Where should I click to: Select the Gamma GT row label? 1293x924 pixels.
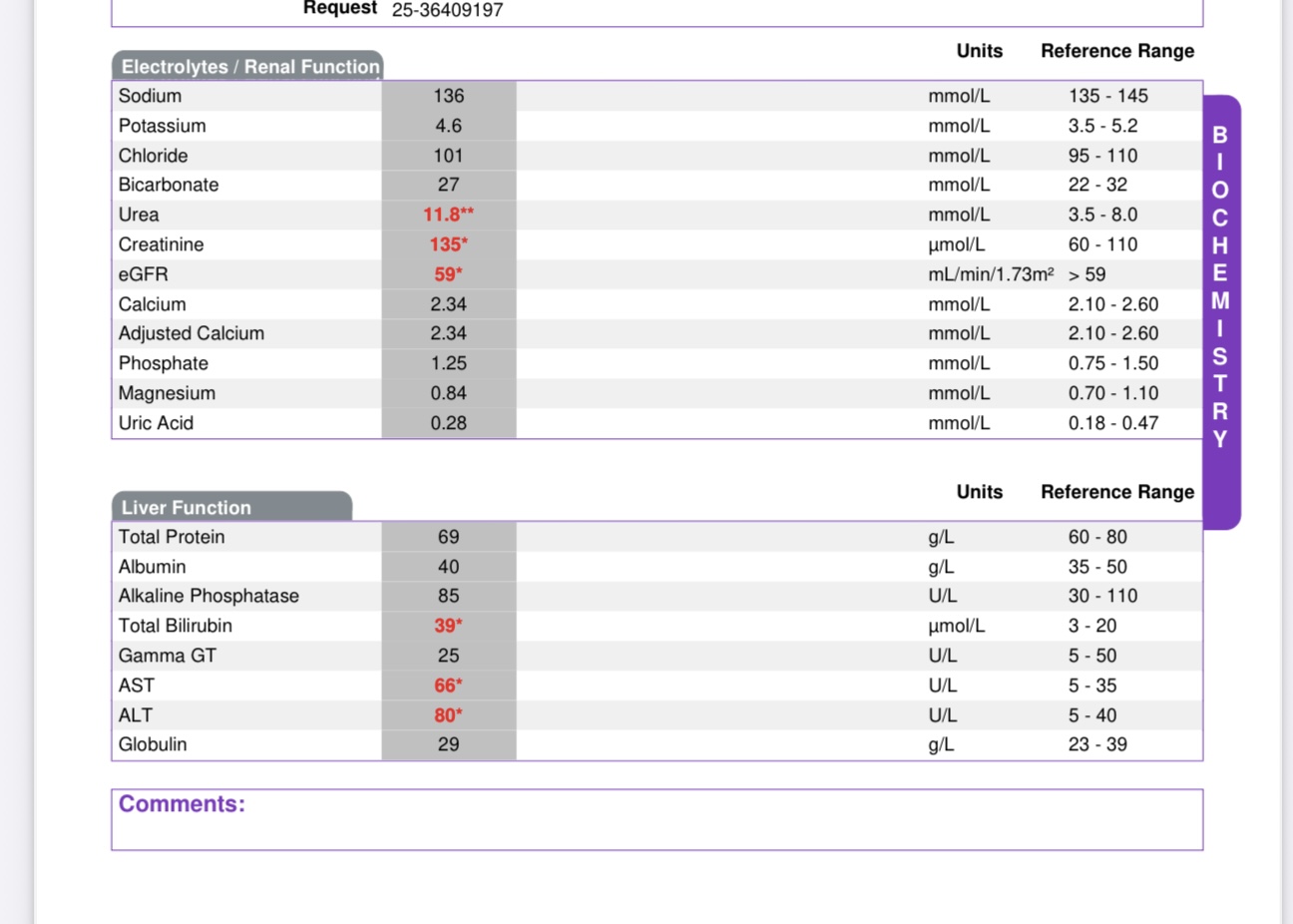168,656
